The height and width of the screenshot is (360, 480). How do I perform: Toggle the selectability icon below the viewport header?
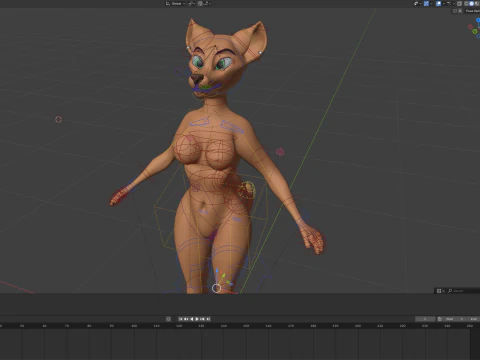(x=455, y=11)
